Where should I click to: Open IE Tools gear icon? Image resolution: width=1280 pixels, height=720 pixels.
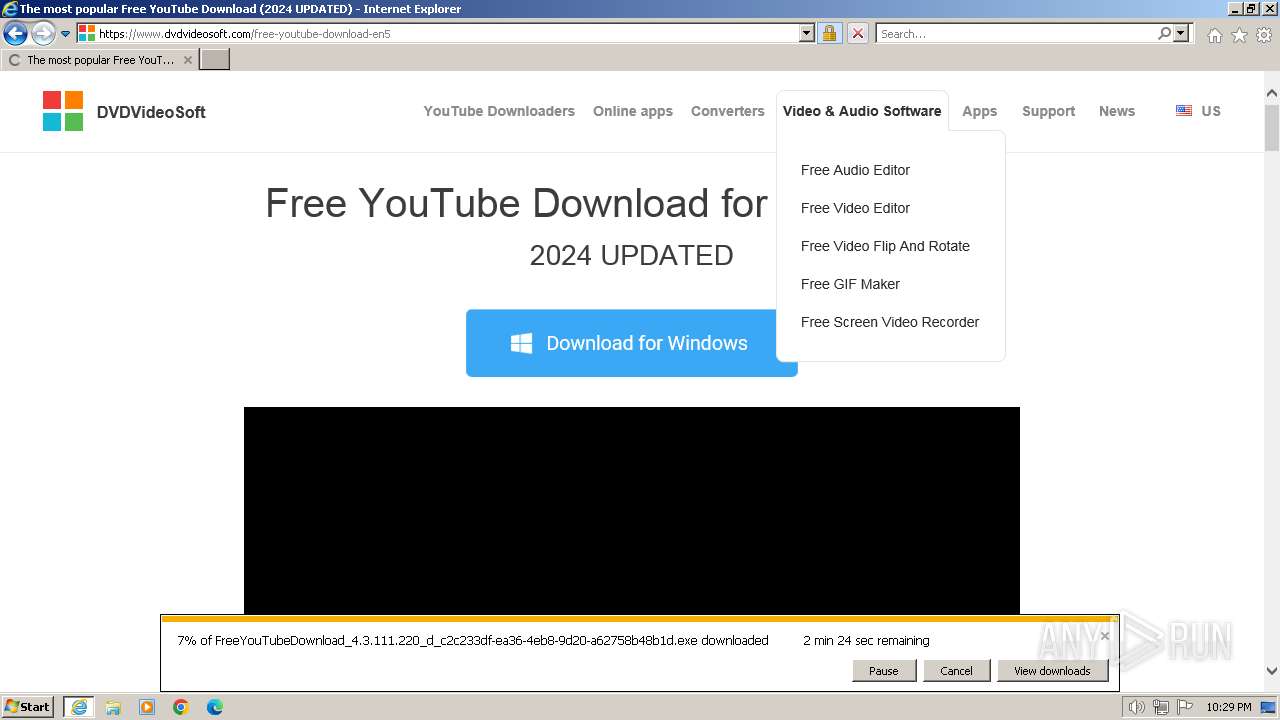click(x=1264, y=35)
